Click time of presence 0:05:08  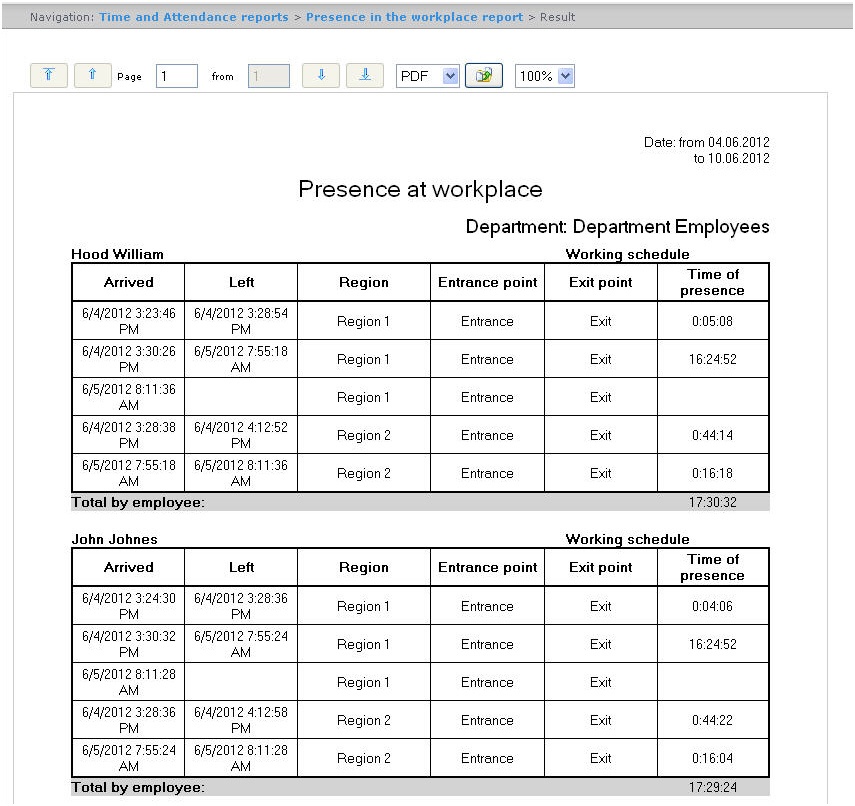click(x=712, y=321)
